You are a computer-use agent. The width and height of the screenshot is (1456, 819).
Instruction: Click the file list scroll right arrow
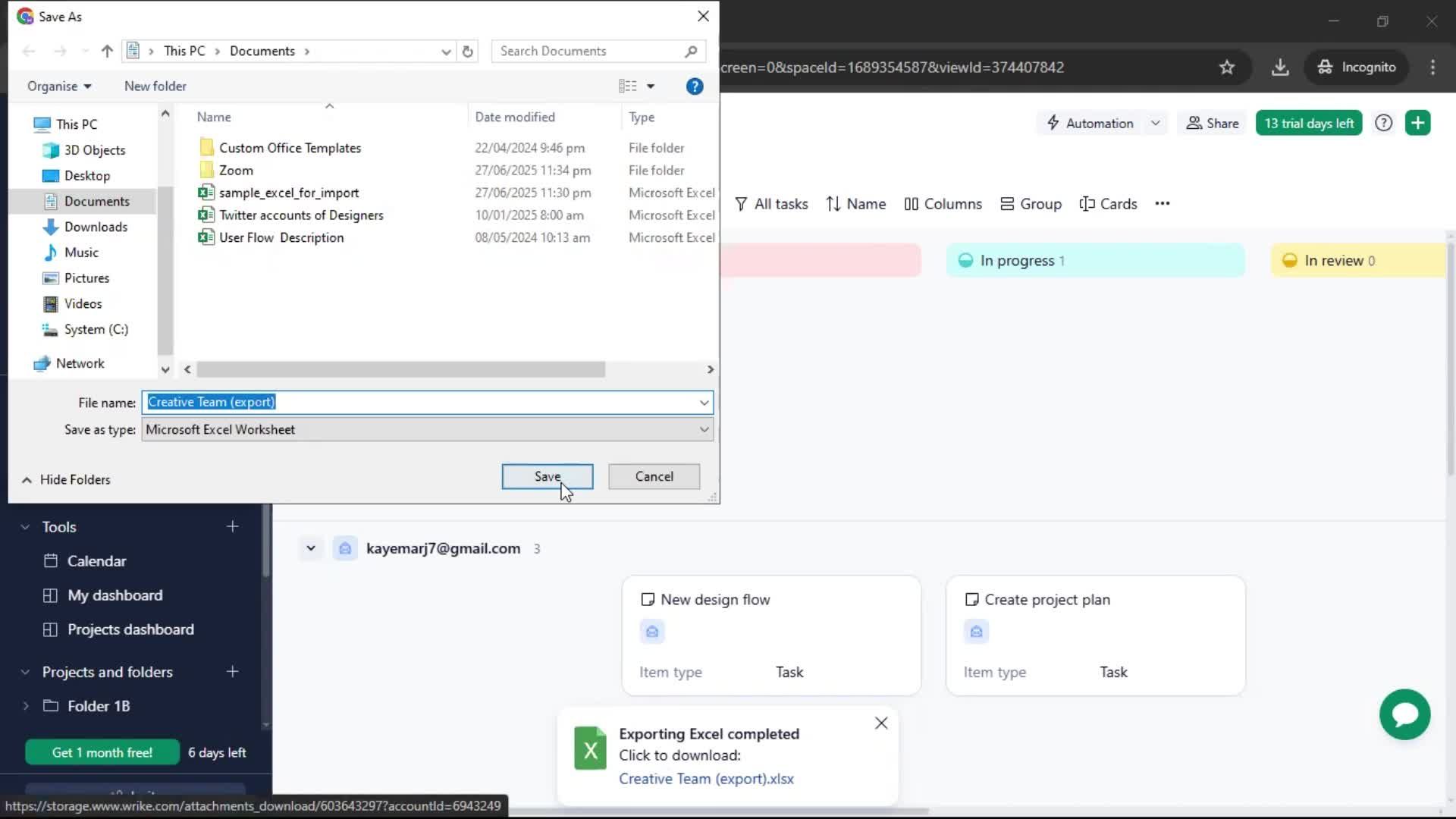710,369
